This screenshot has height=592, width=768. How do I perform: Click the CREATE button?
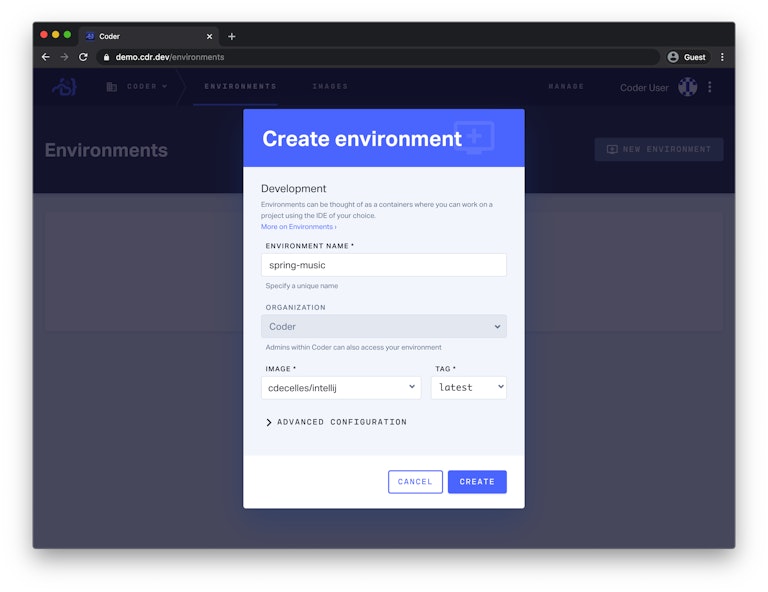pos(477,482)
